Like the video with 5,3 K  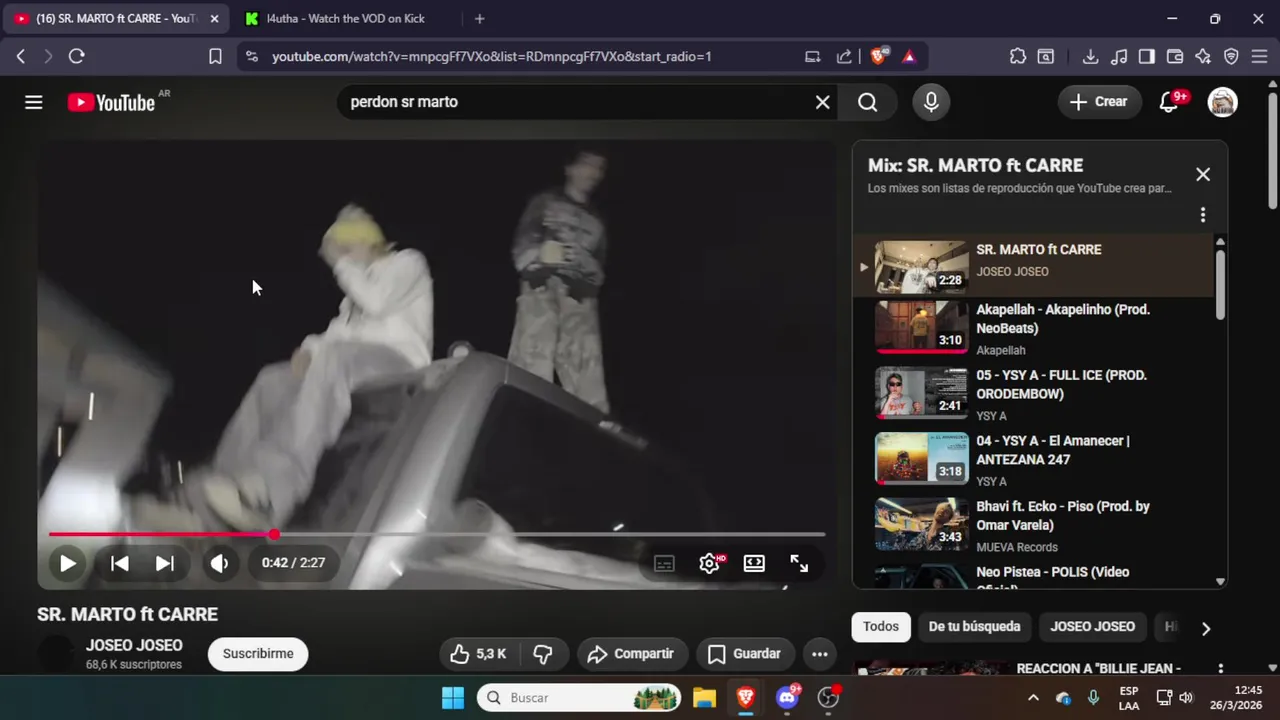pyautogui.click(x=478, y=654)
